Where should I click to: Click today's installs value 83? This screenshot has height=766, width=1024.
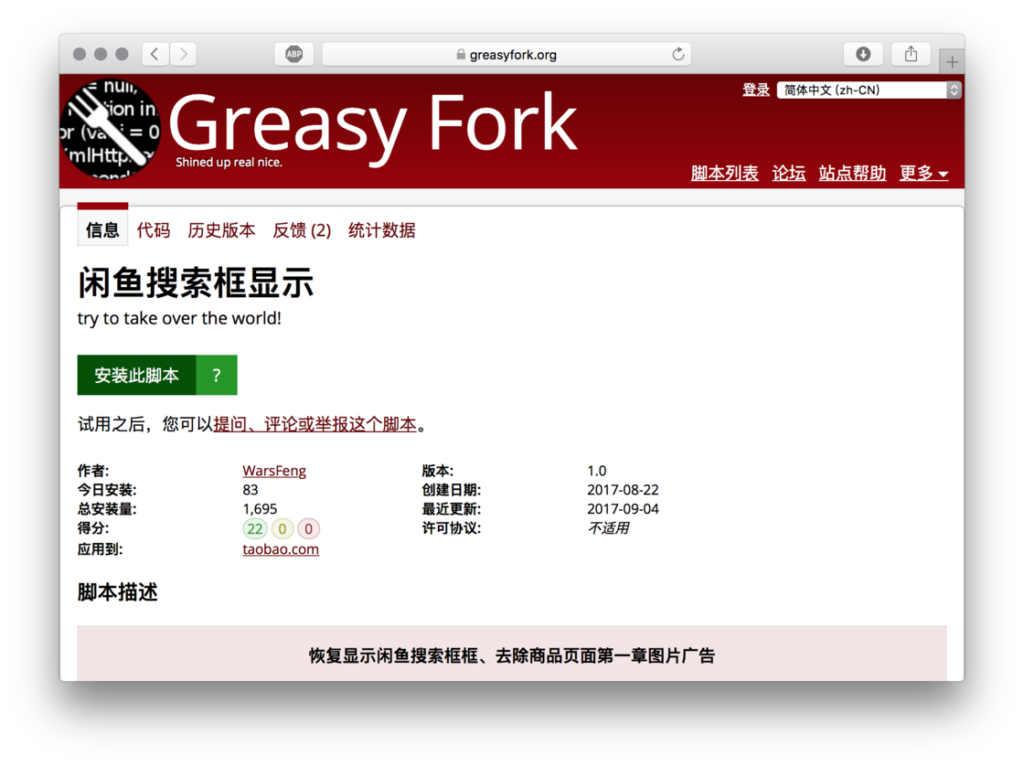[x=250, y=490]
